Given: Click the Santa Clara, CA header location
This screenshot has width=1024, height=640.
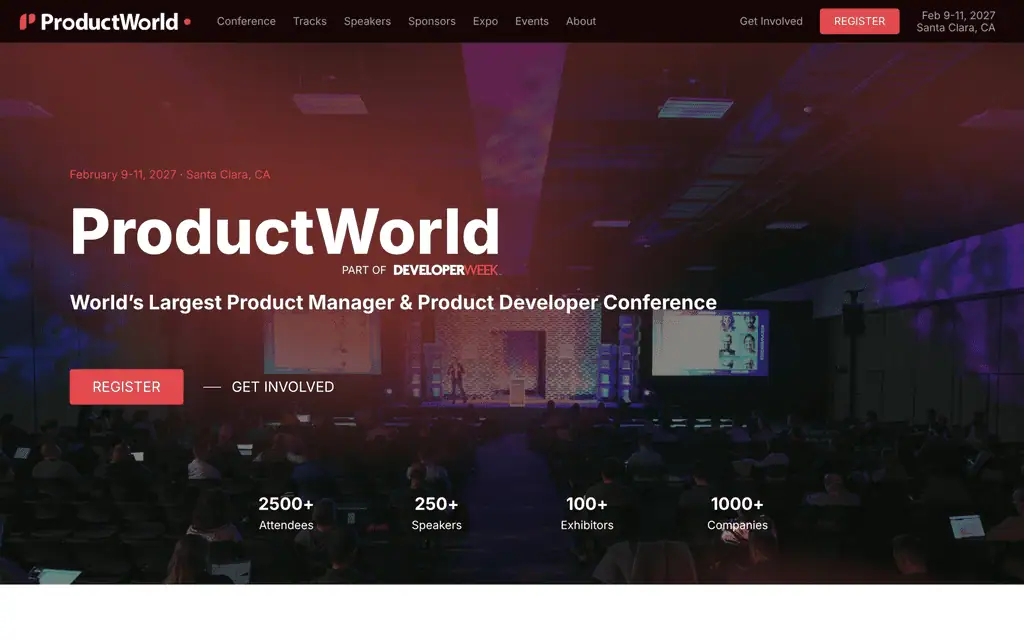Looking at the screenshot, I should 955,27.
